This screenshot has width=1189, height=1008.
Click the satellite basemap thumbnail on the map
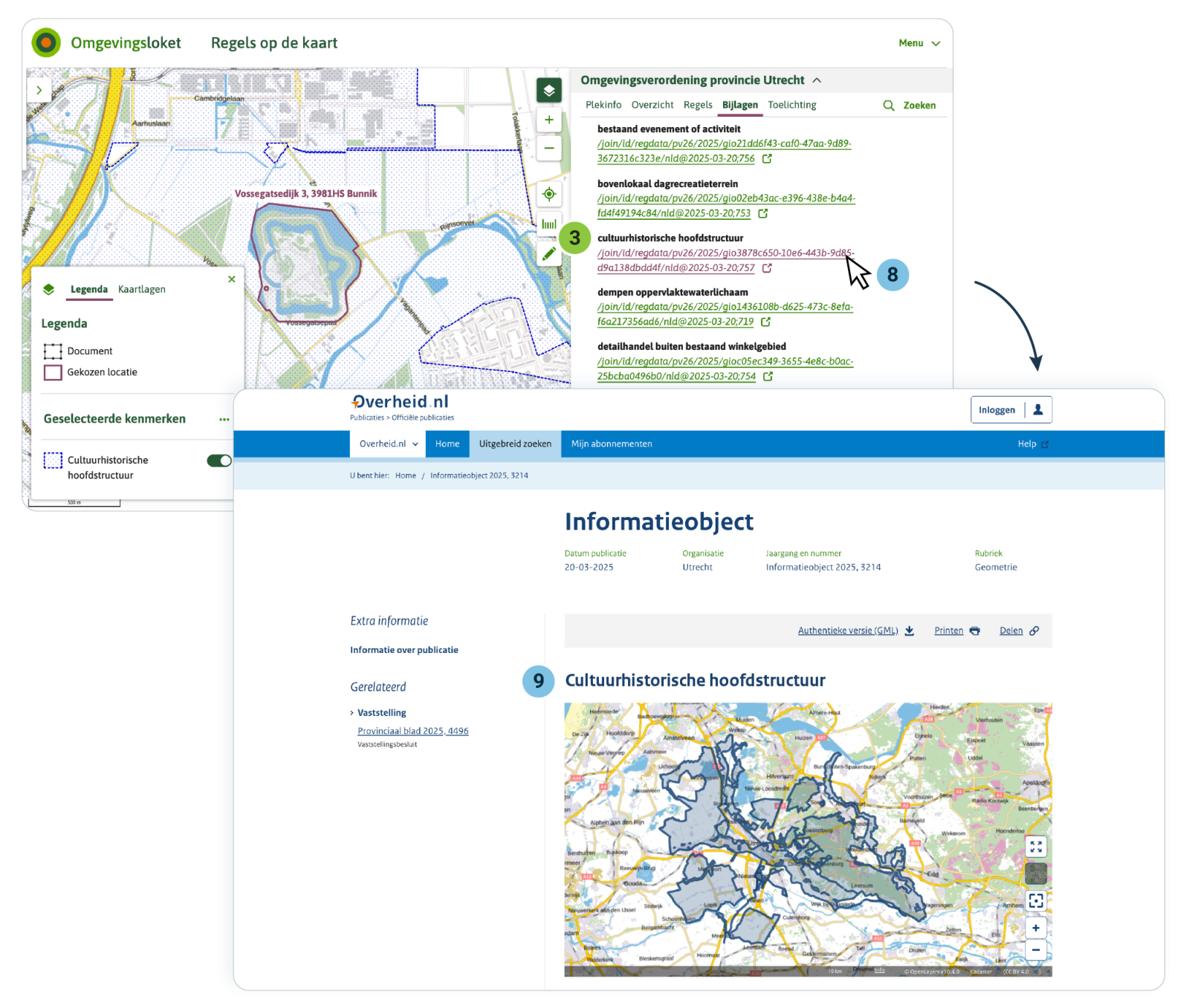click(x=1036, y=874)
